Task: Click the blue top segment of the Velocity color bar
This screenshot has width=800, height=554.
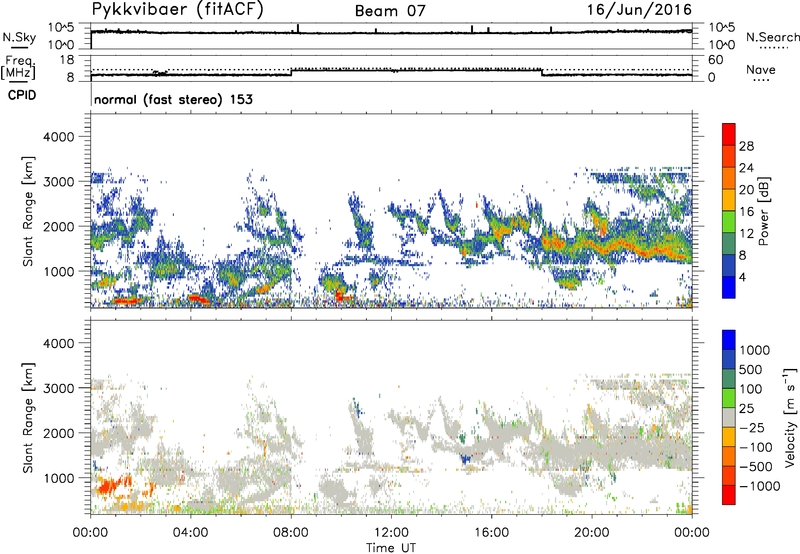Action: [729, 340]
